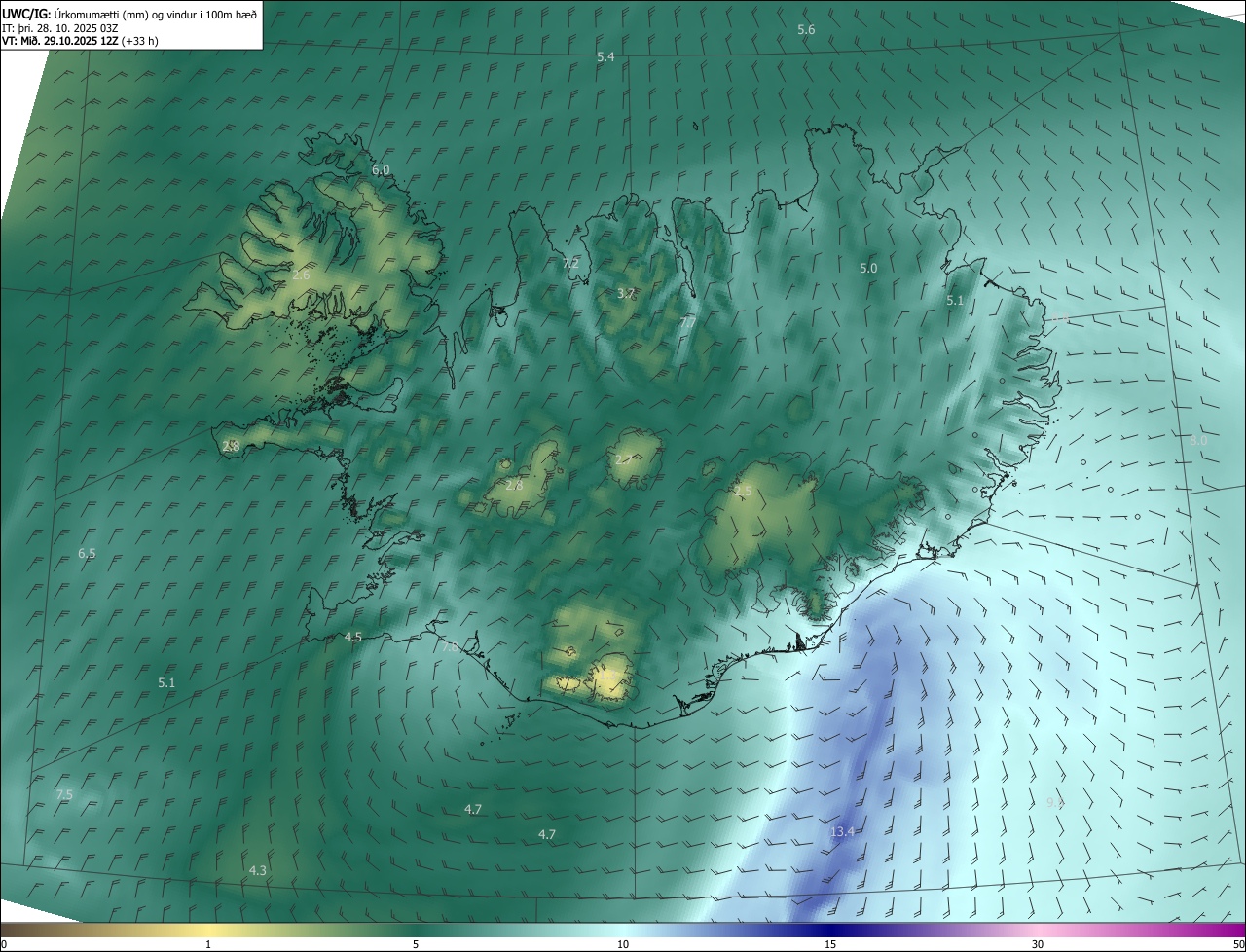Click the 4.3 value label
1246x952 pixels.
coord(257,870)
